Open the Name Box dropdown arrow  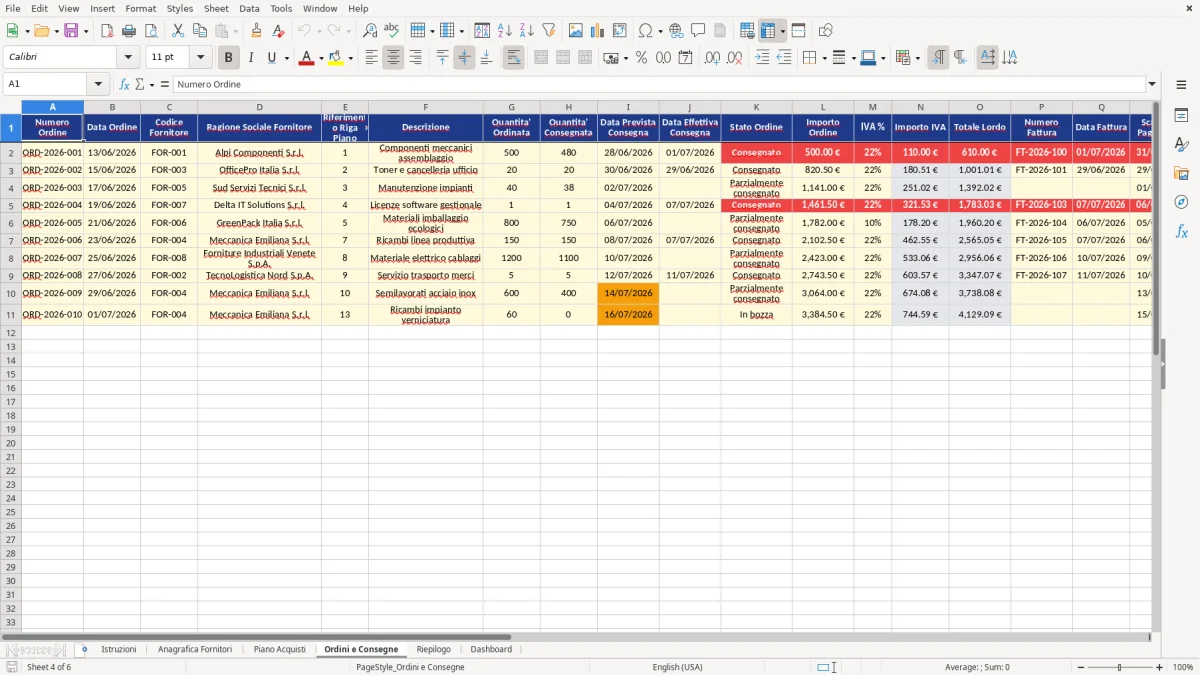point(98,84)
